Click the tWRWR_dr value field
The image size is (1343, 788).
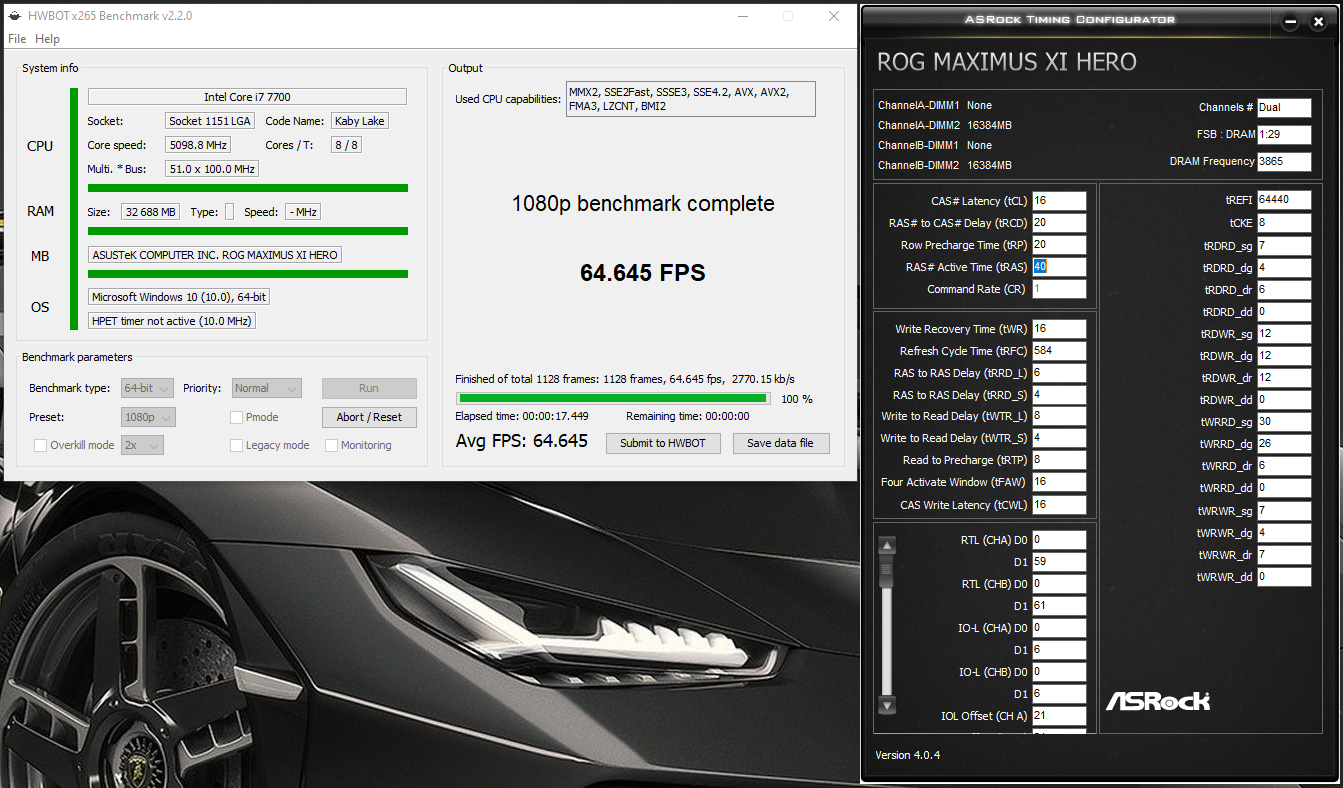[x=1284, y=555]
